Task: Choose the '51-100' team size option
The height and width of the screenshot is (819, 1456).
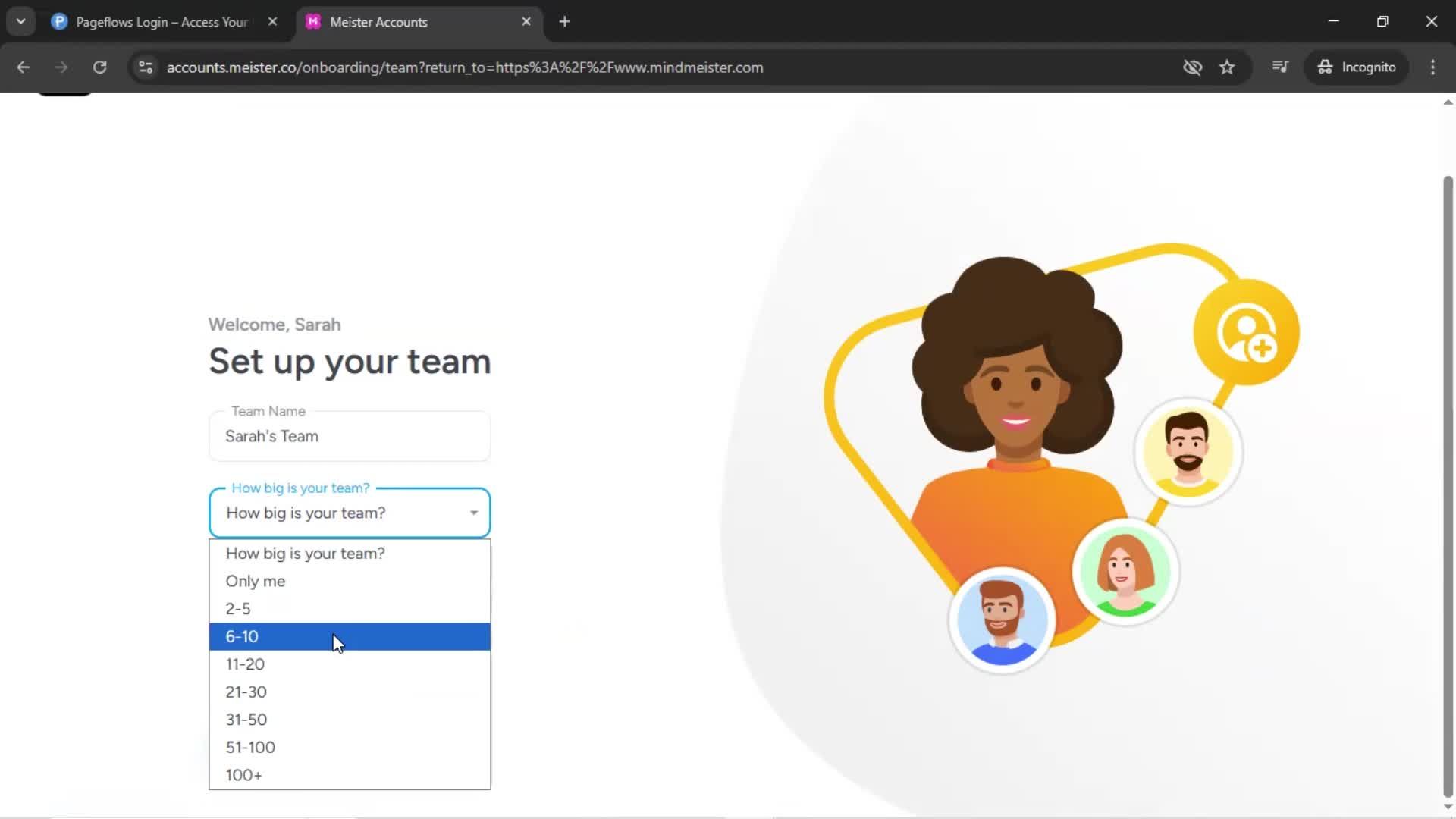Action: [350, 747]
